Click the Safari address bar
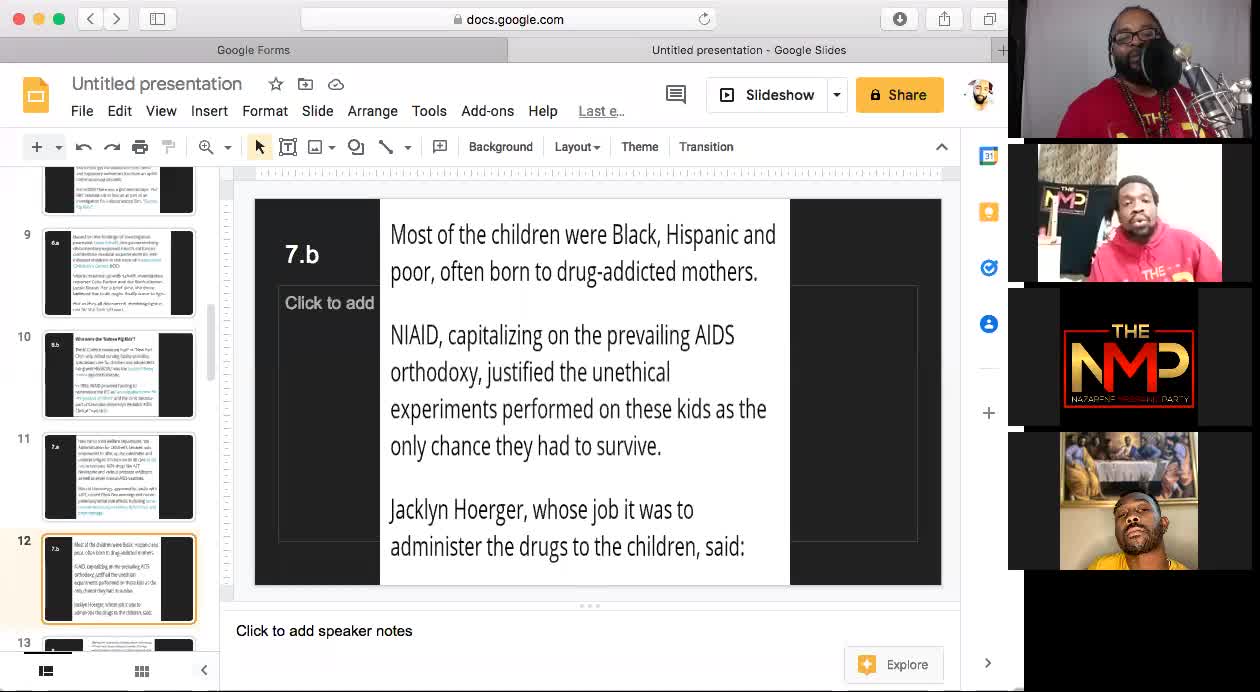The height and width of the screenshot is (692, 1260). [508, 19]
